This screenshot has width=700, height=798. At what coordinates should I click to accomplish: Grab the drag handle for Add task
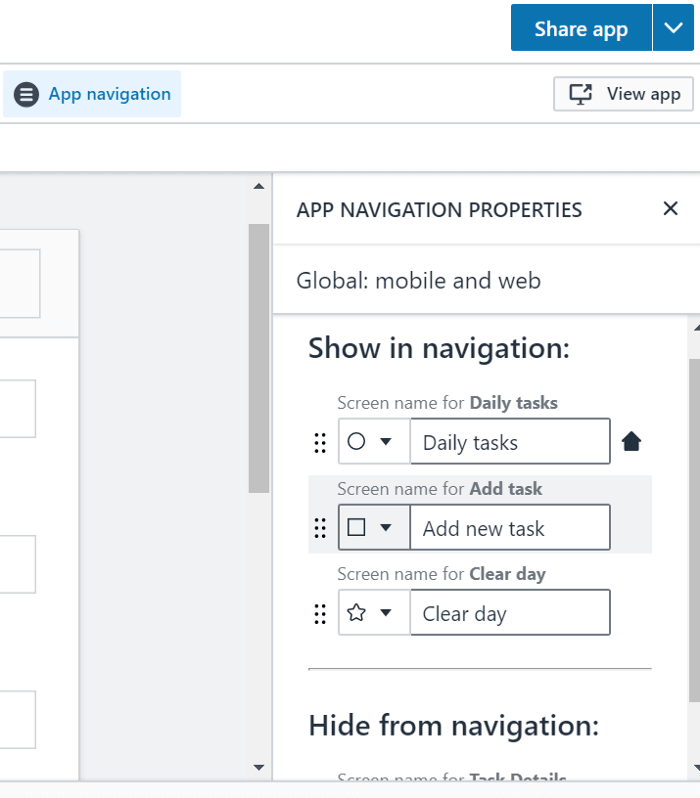point(320,528)
